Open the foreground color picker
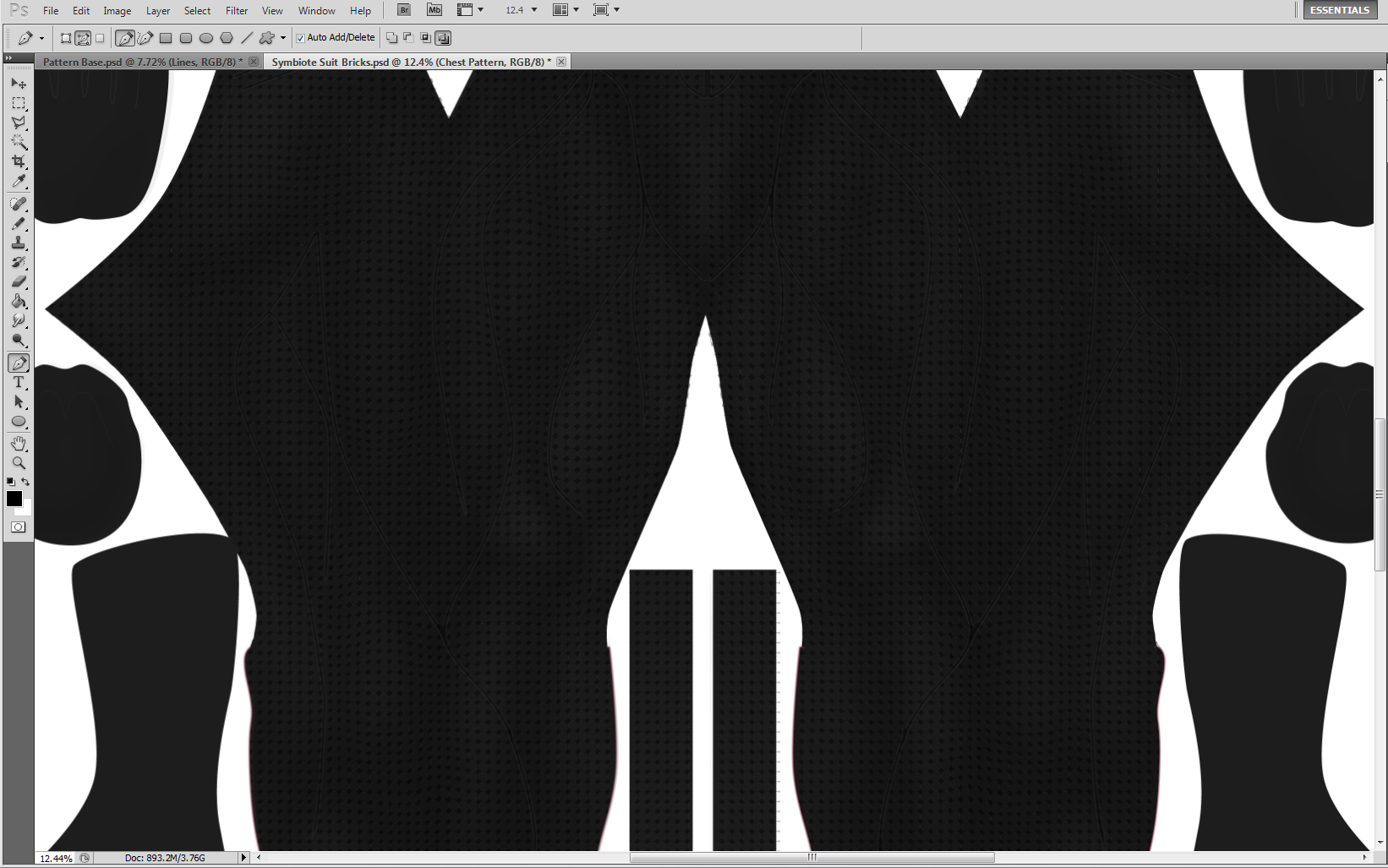This screenshot has width=1388, height=868. (14, 499)
